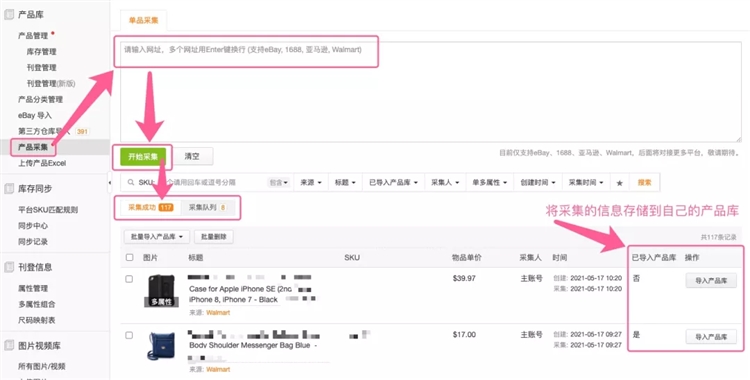
Task: Open 库存同步 section icon in sidebar
Action: (9, 189)
